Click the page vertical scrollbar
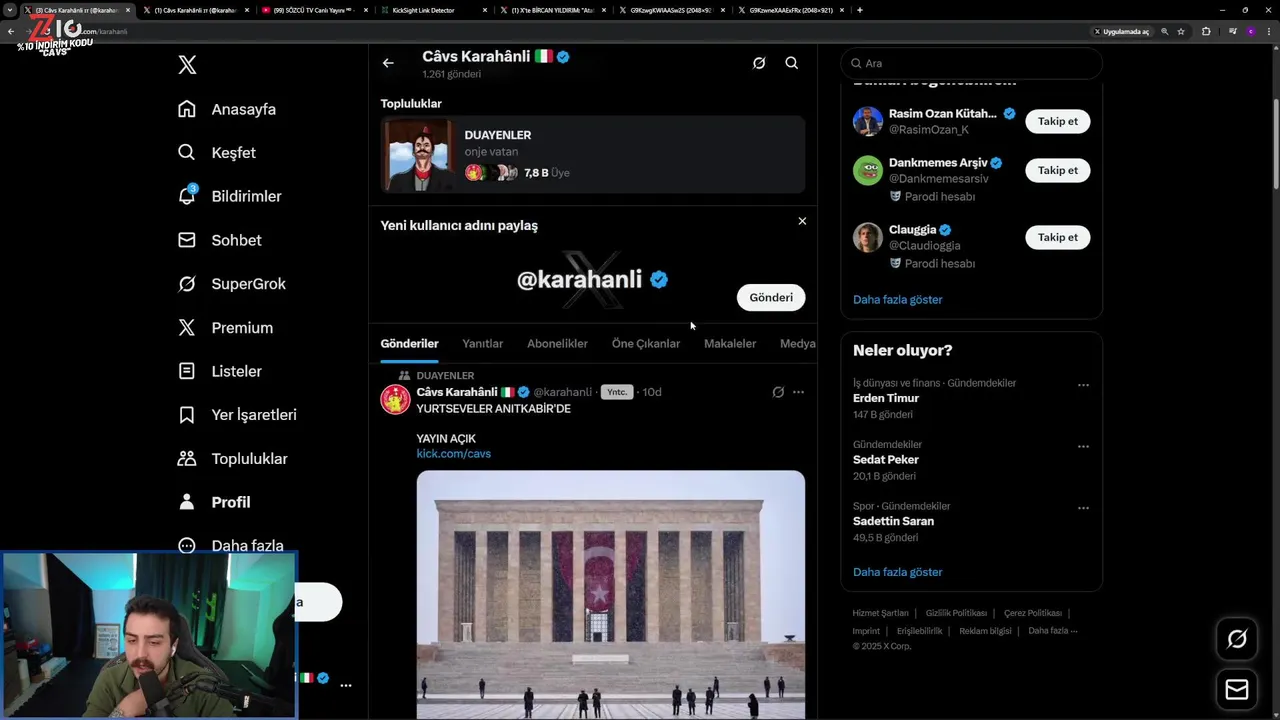 pos(1276,145)
